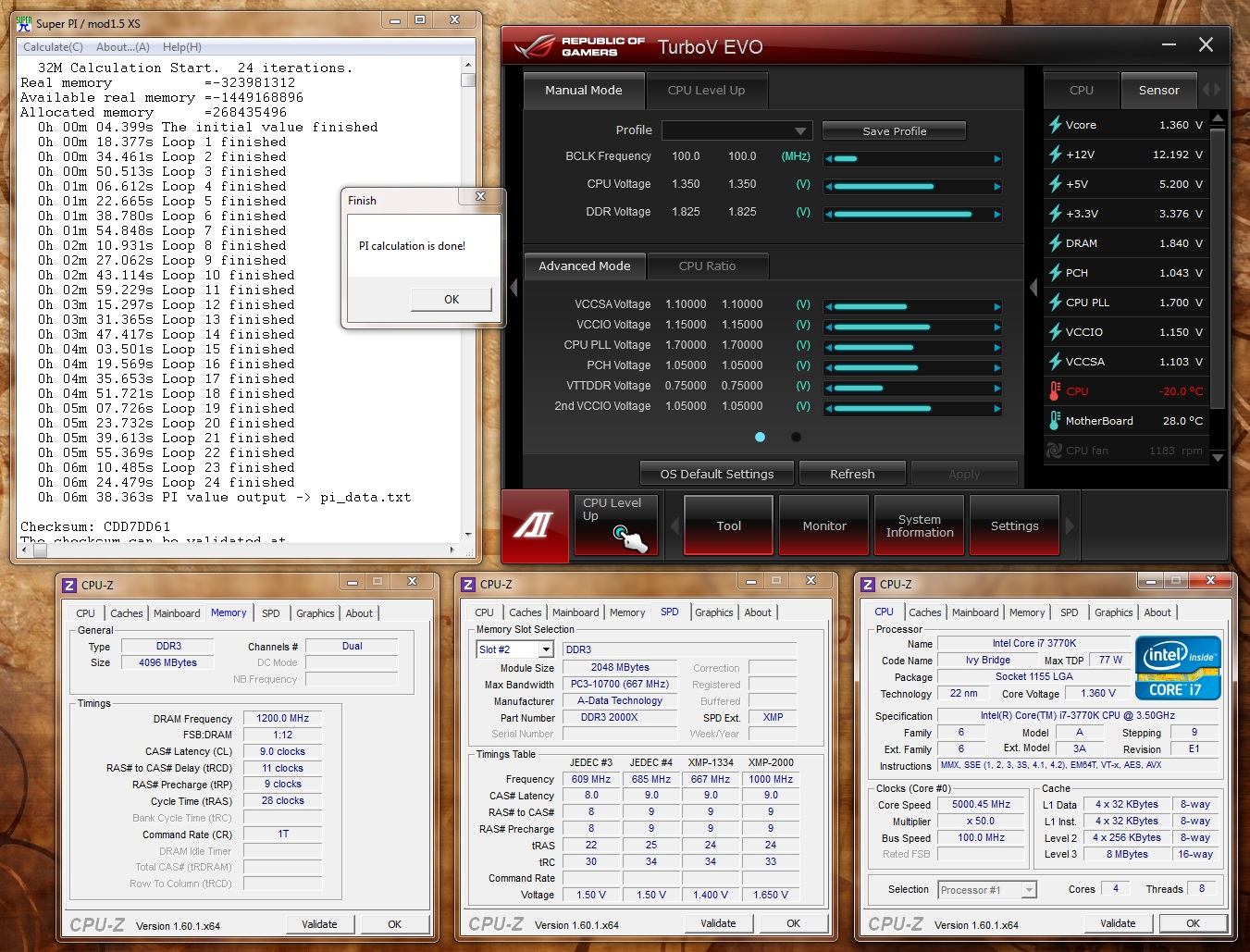This screenshot has width=1250, height=952.
Task: Open the Processor #1 selection dropdown
Action: (1028, 890)
